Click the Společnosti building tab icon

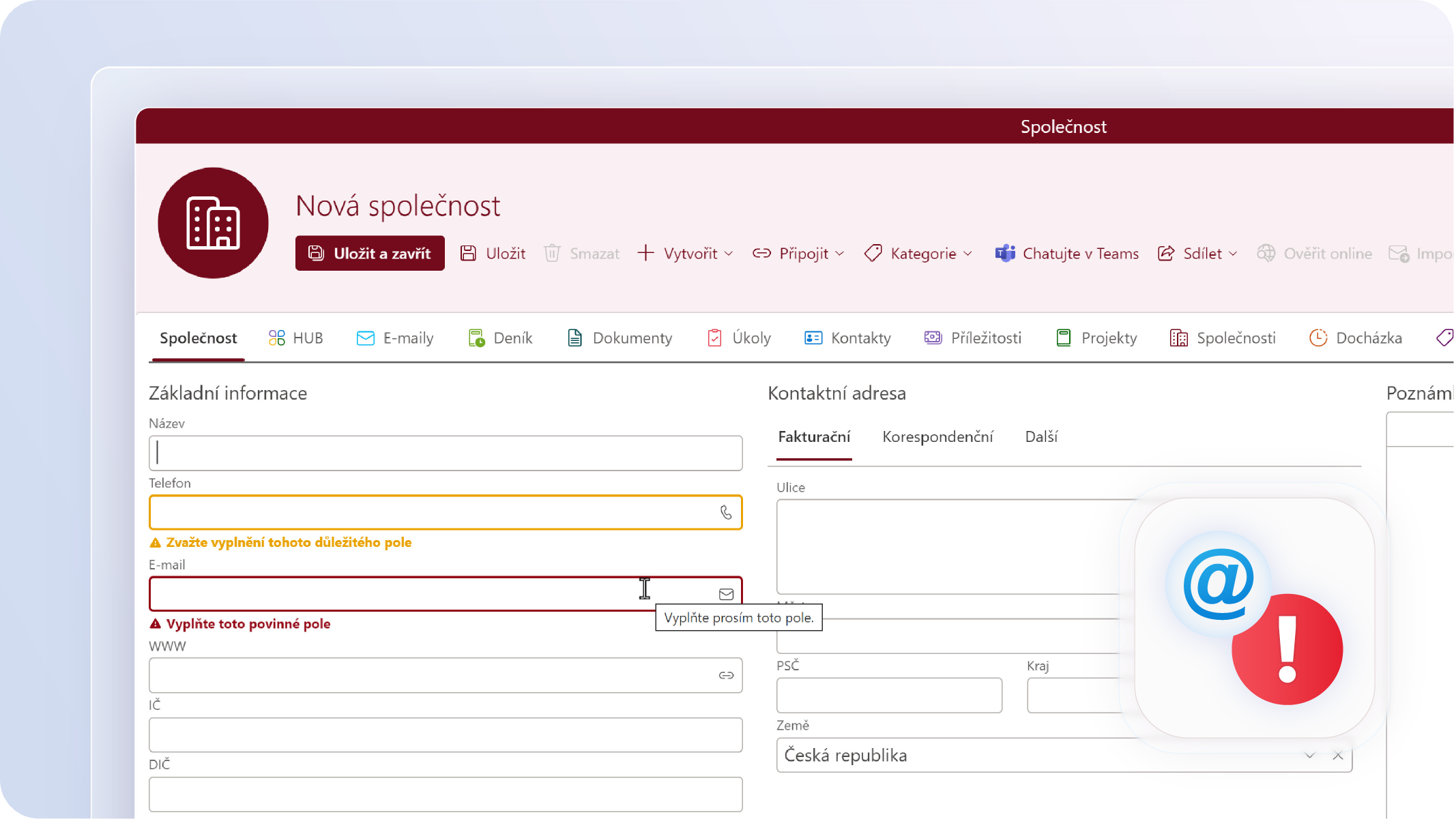1179,338
